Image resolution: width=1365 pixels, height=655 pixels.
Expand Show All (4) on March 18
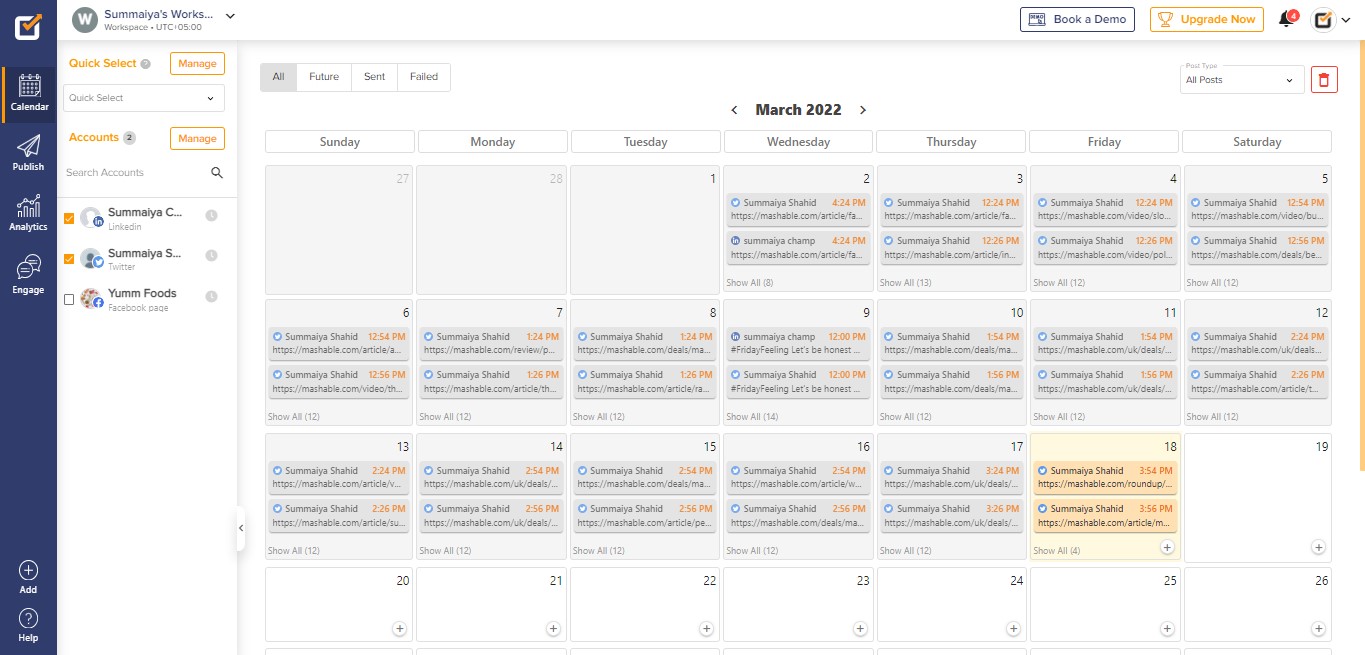[x=1056, y=551]
